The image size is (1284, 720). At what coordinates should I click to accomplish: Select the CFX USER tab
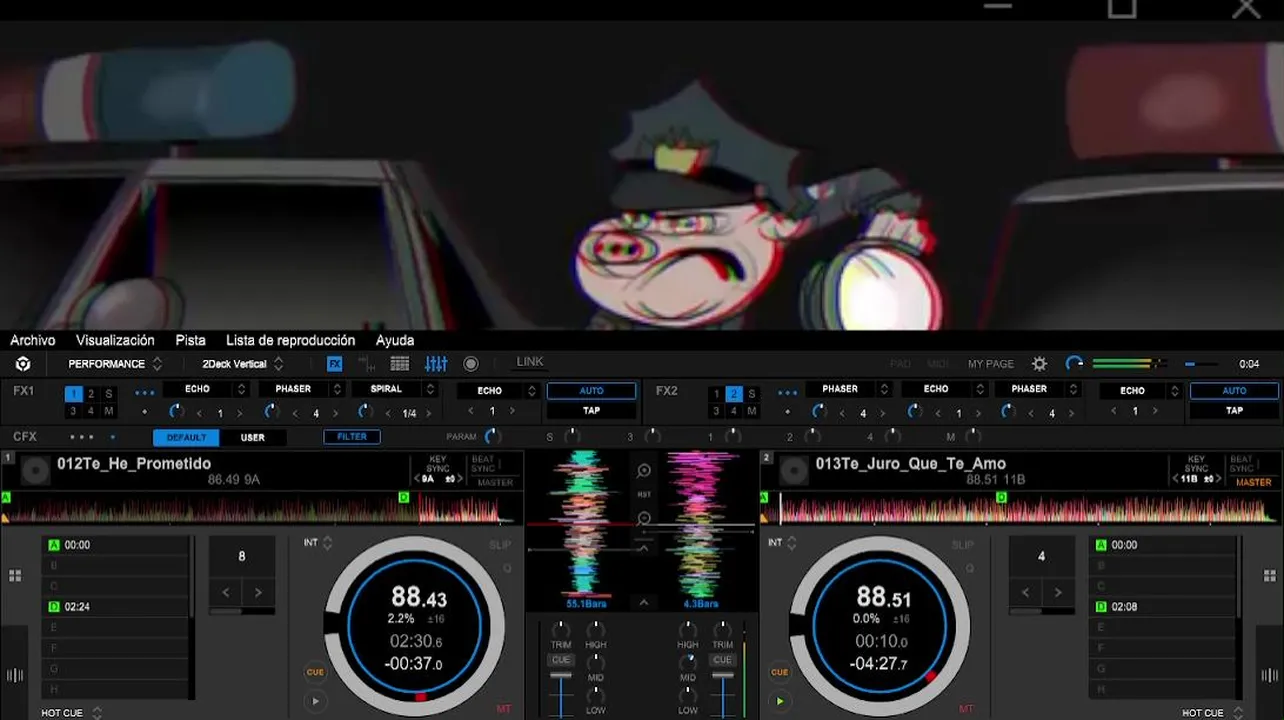tap(253, 437)
